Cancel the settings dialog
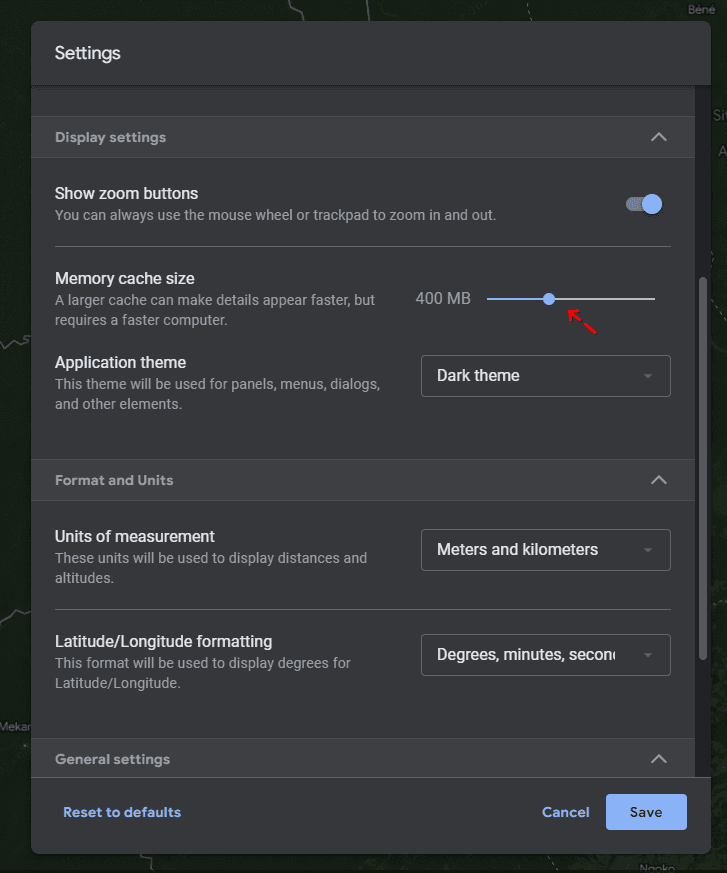The image size is (727, 873). tap(565, 812)
